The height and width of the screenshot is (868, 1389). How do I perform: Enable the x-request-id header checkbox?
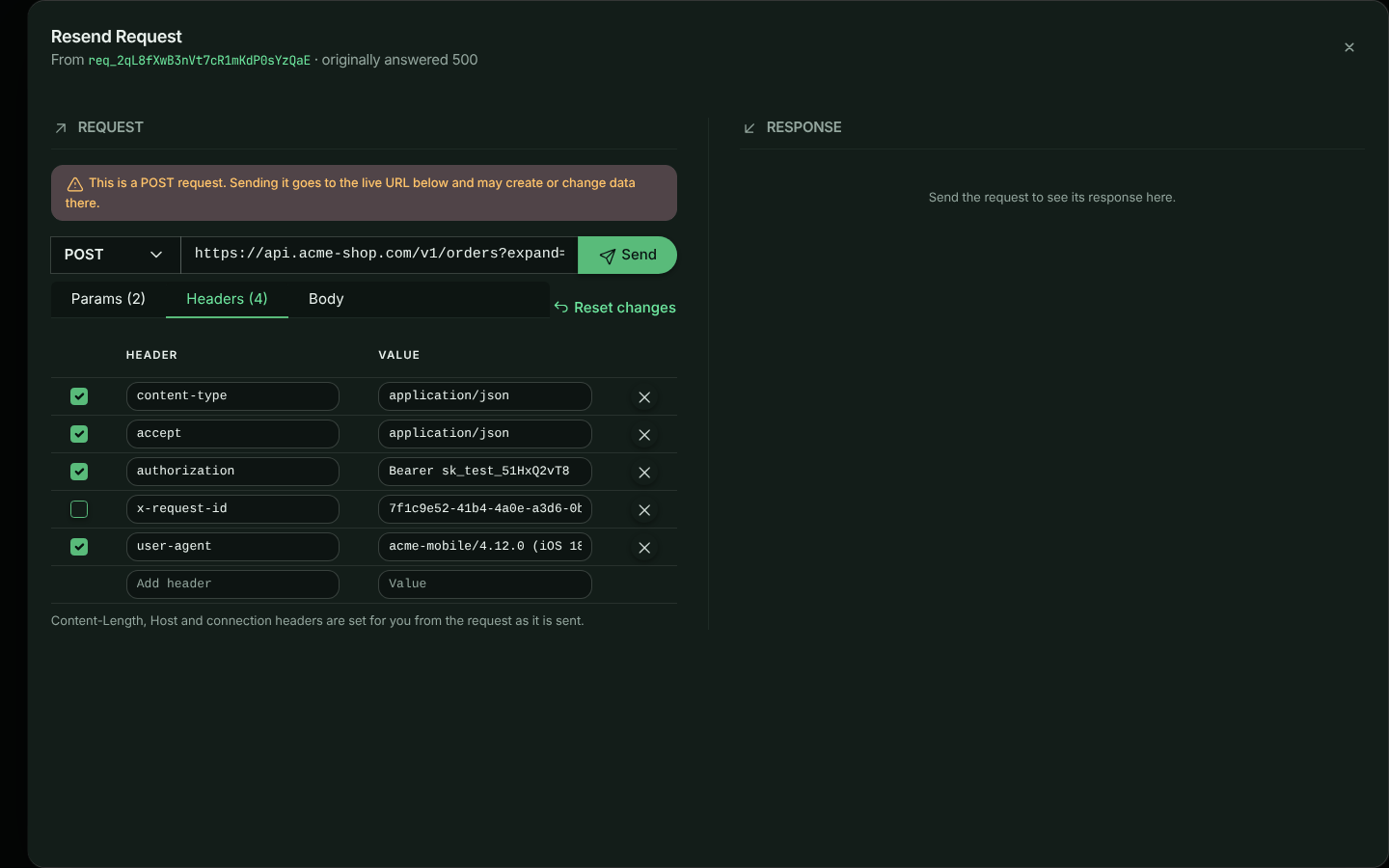click(x=79, y=509)
